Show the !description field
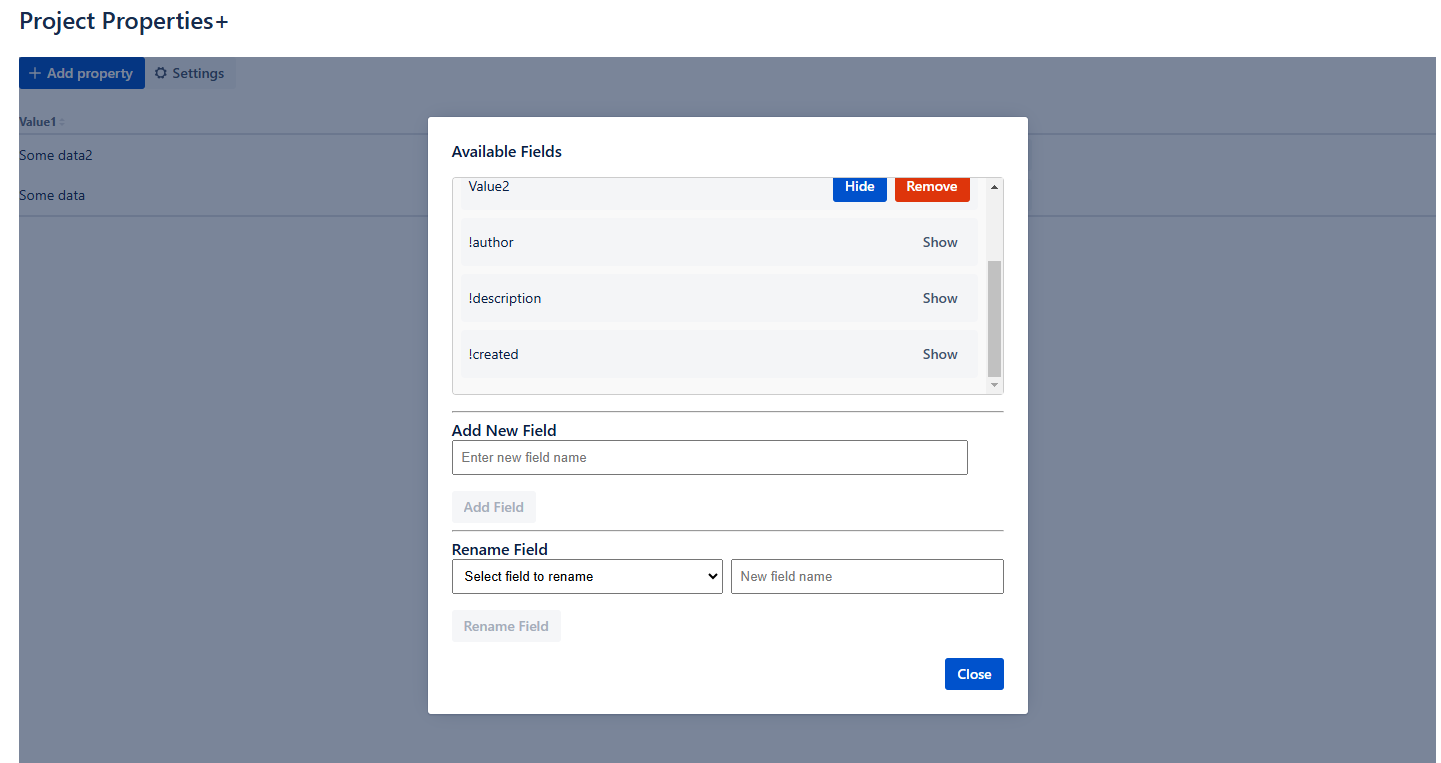The image size is (1441, 763). tap(939, 299)
